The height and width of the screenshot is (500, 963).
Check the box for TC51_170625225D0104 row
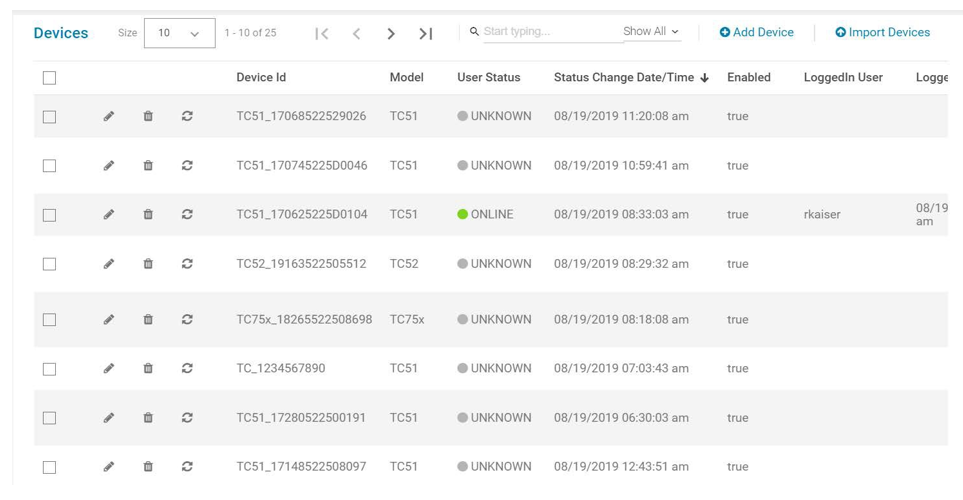pyautogui.click(x=49, y=215)
